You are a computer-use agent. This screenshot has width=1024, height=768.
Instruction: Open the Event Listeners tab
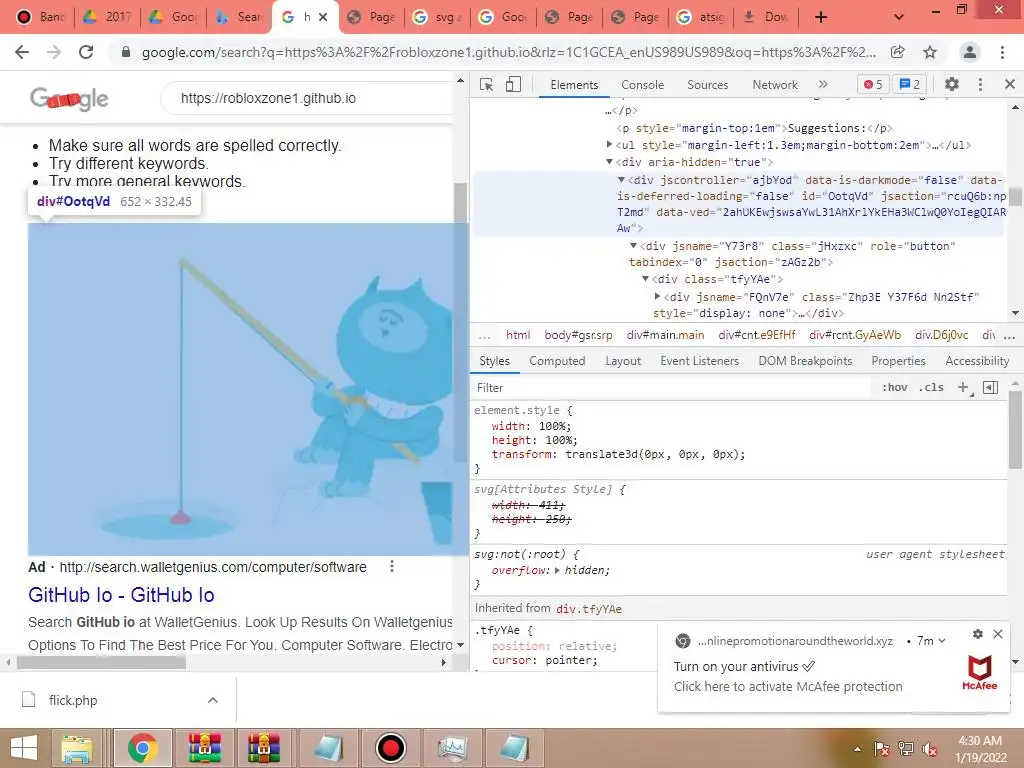click(x=699, y=361)
